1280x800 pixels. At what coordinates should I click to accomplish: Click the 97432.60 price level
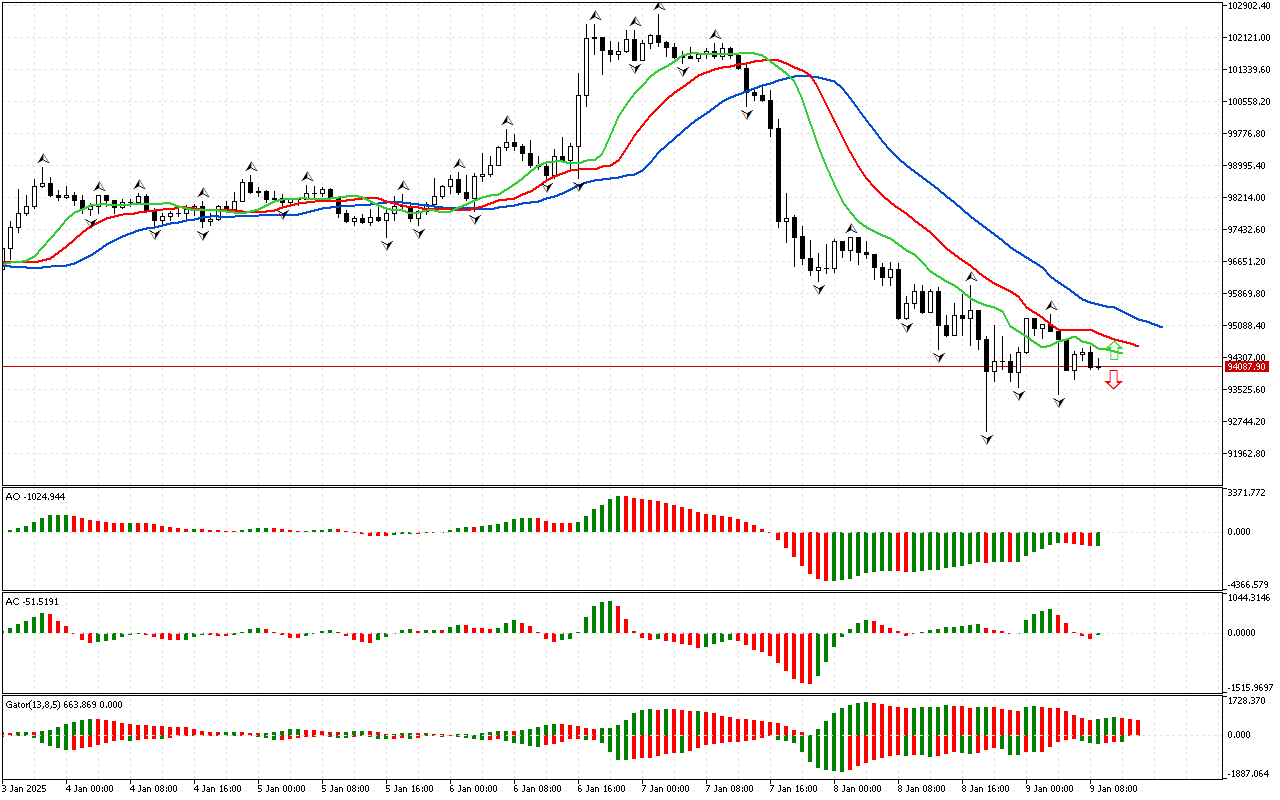[x=1249, y=230]
